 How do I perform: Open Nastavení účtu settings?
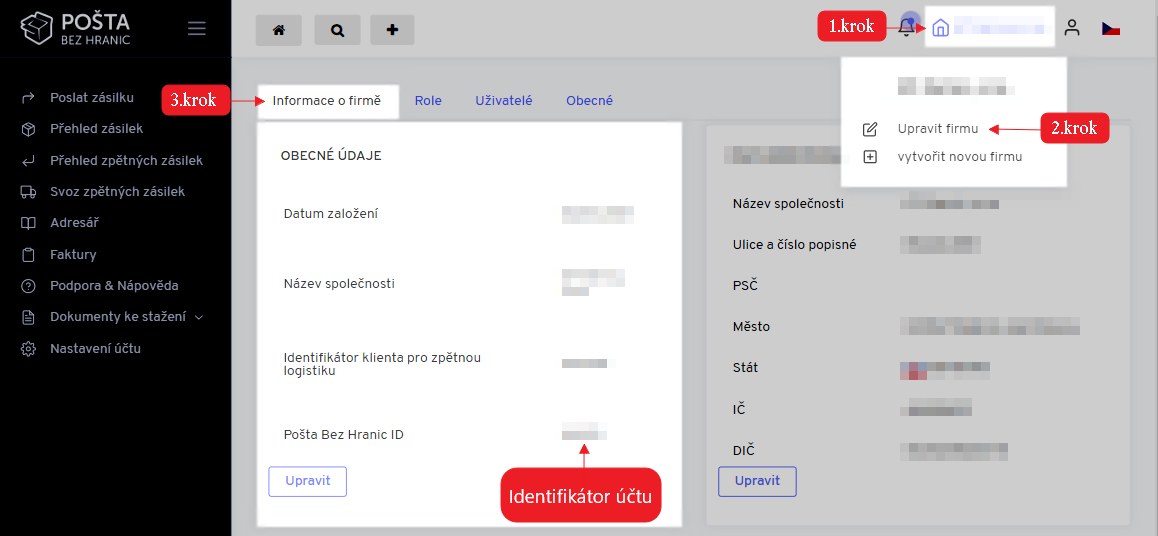click(95, 349)
